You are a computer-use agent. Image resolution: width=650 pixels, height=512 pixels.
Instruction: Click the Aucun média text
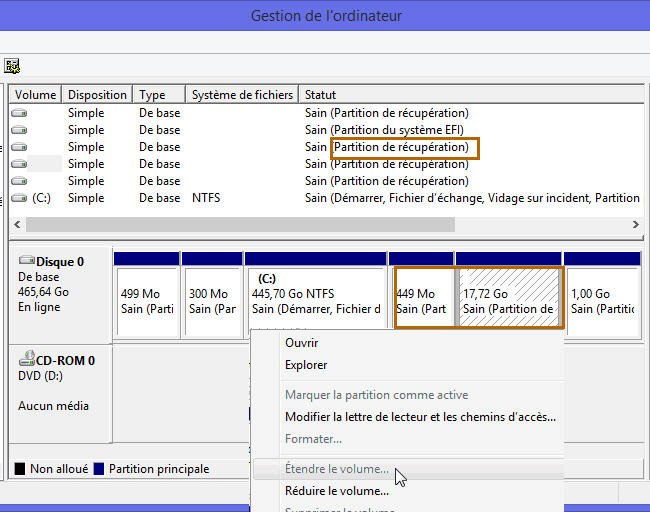pos(53,406)
